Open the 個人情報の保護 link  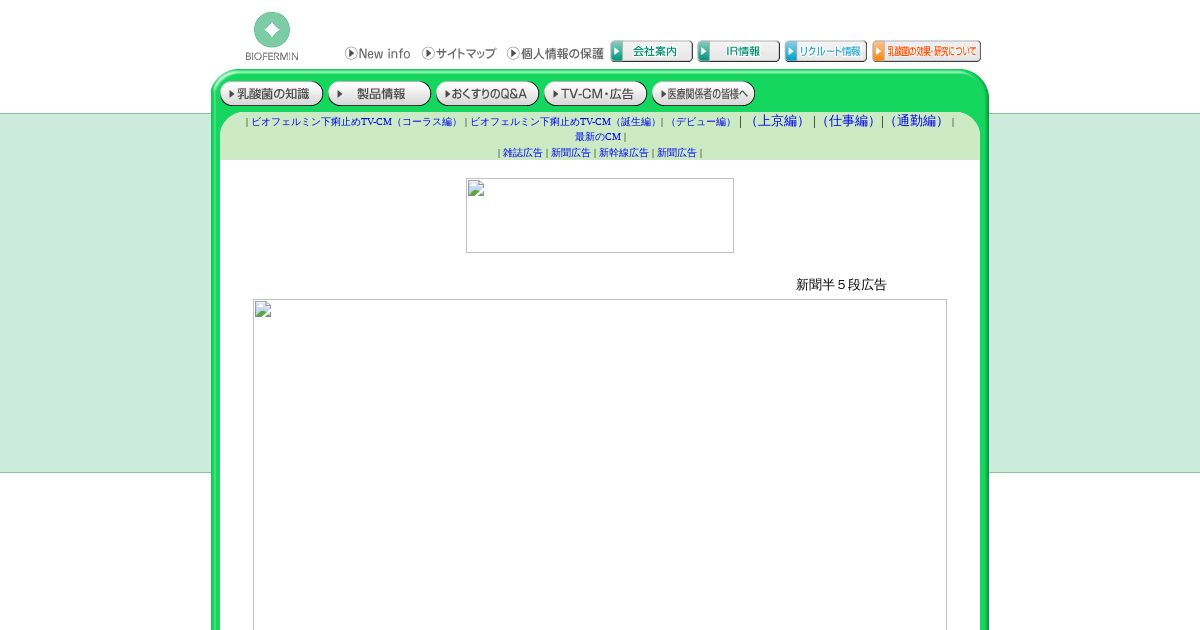point(555,53)
